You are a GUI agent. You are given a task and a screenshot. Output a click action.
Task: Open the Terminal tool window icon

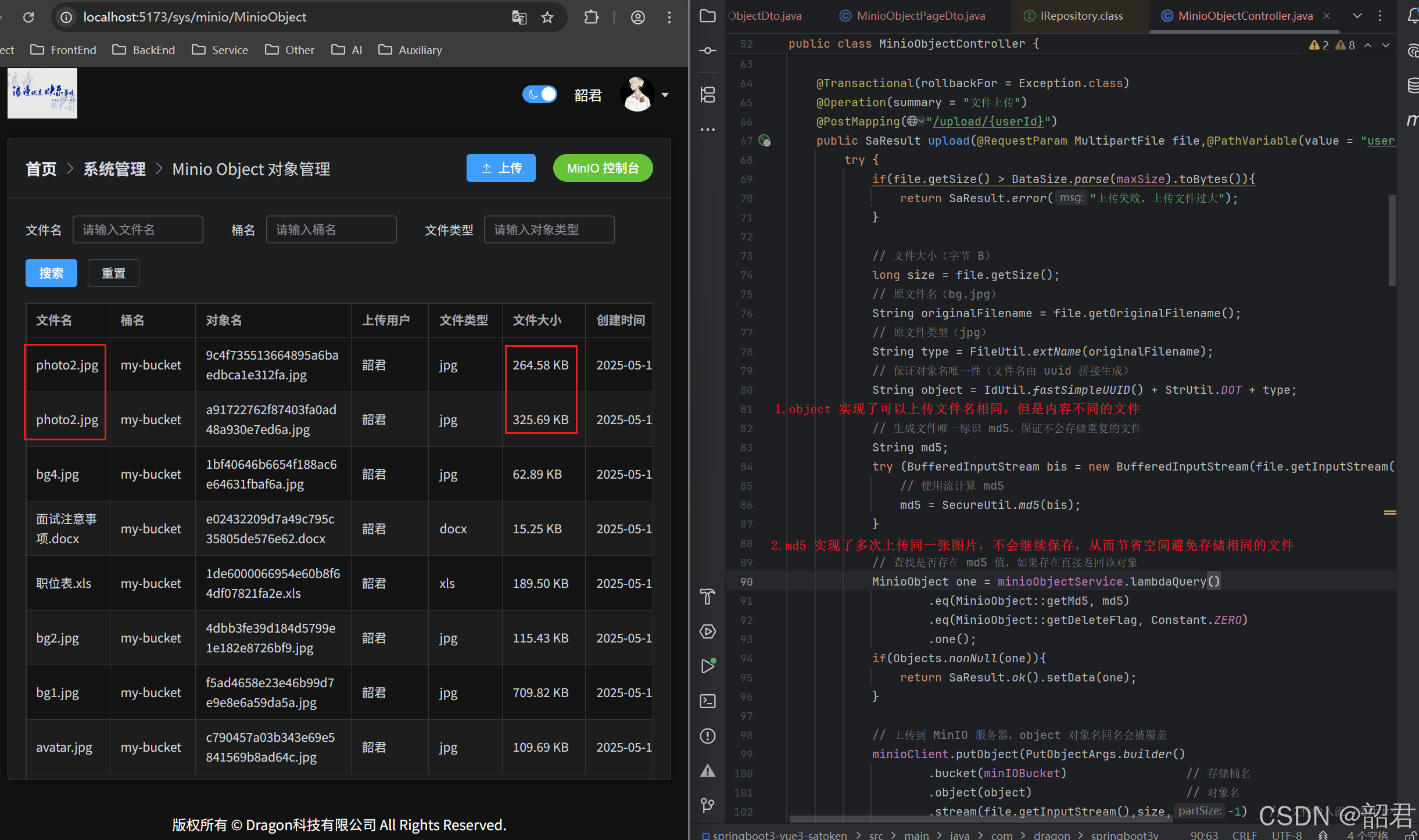point(707,701)
